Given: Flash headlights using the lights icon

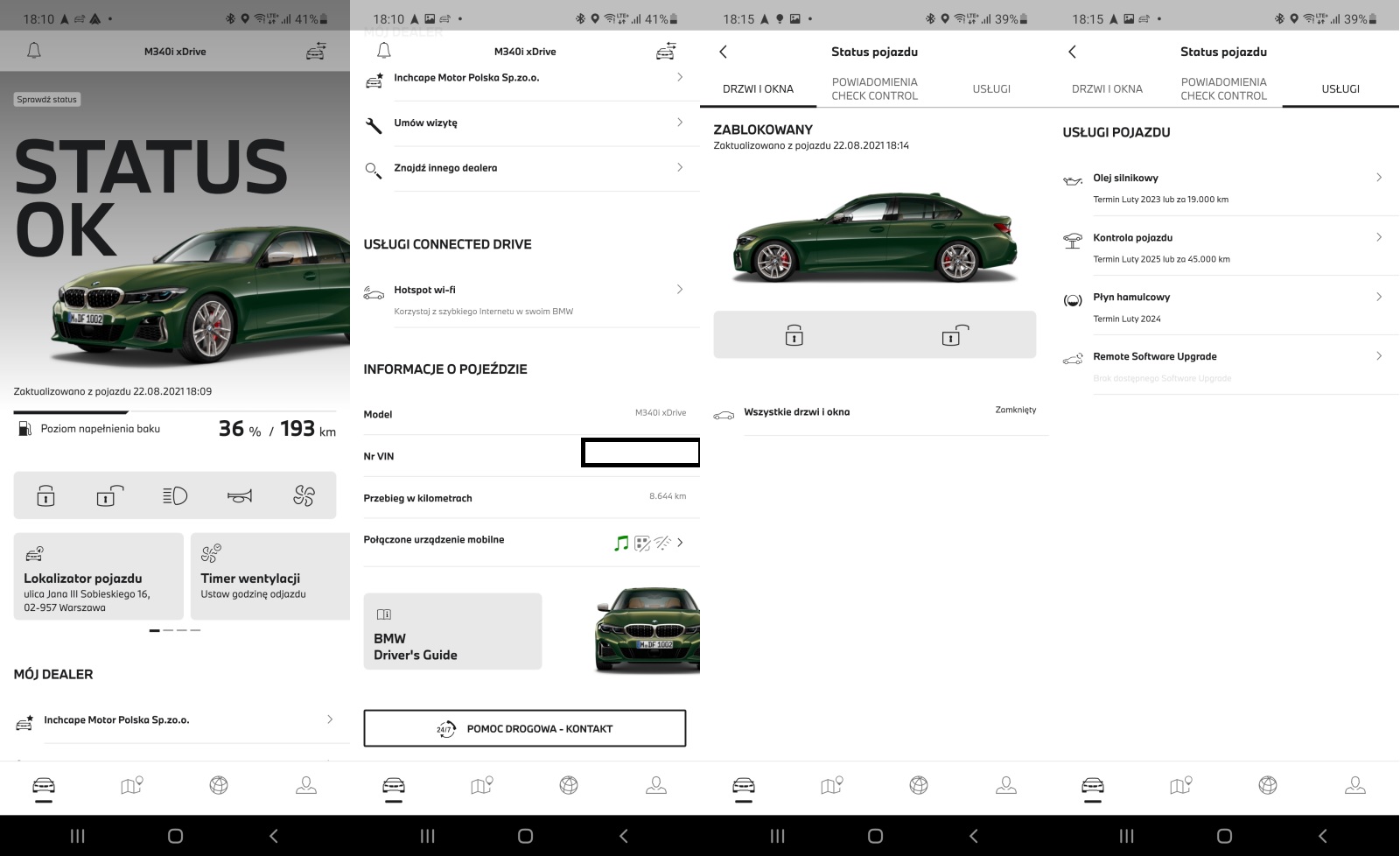Looking at the screenshot, I should [175, 496].
